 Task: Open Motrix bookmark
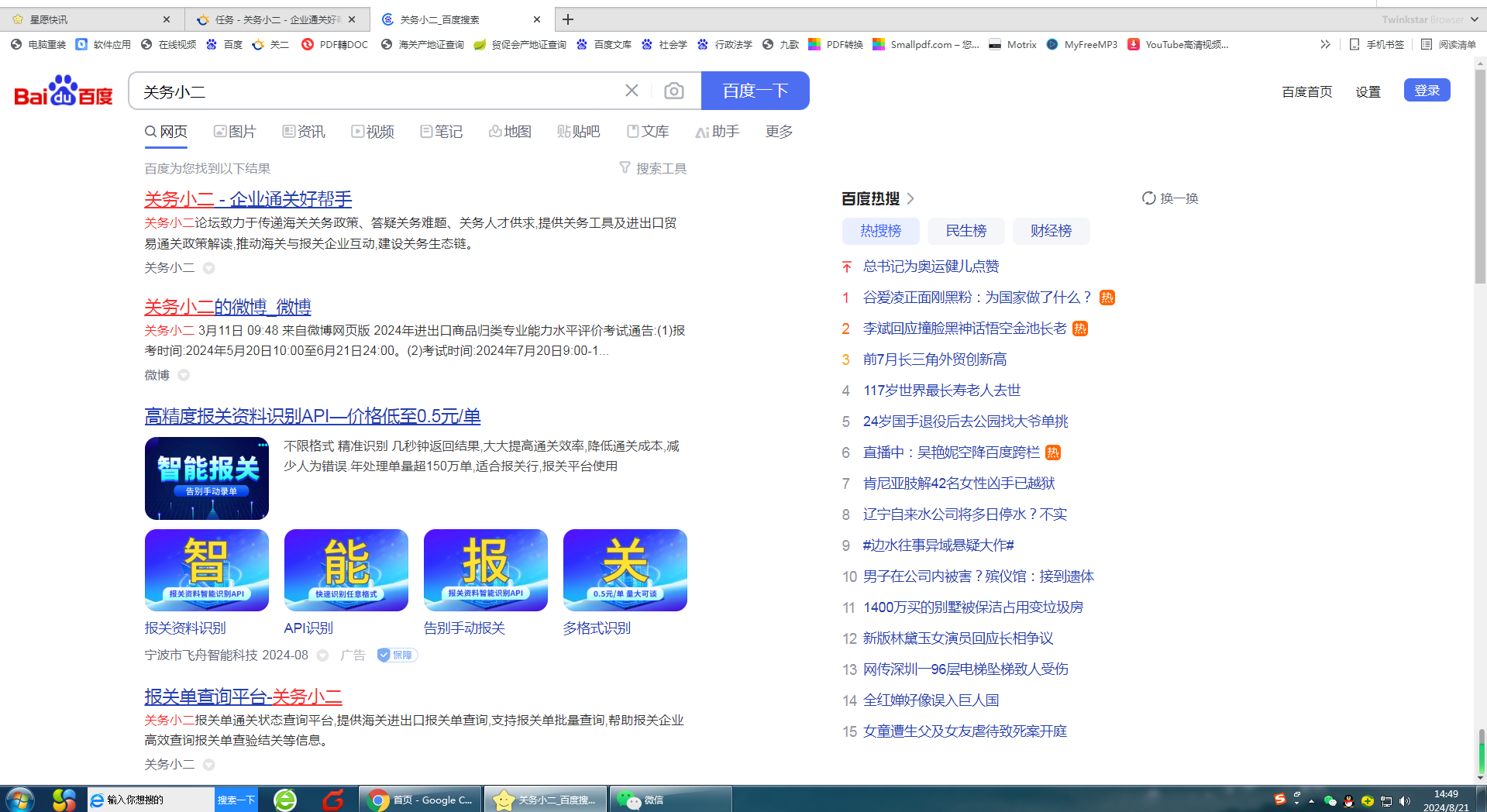(x=1013, y=44)
